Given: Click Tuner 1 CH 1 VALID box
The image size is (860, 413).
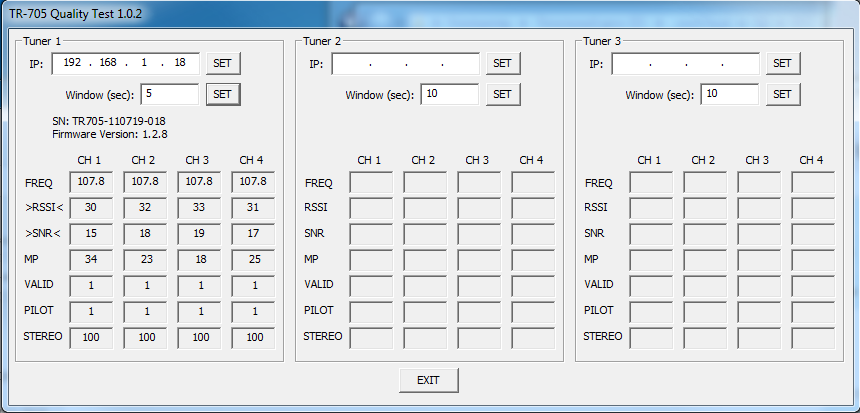Looking at the screenshot, I should click(91, 286).
